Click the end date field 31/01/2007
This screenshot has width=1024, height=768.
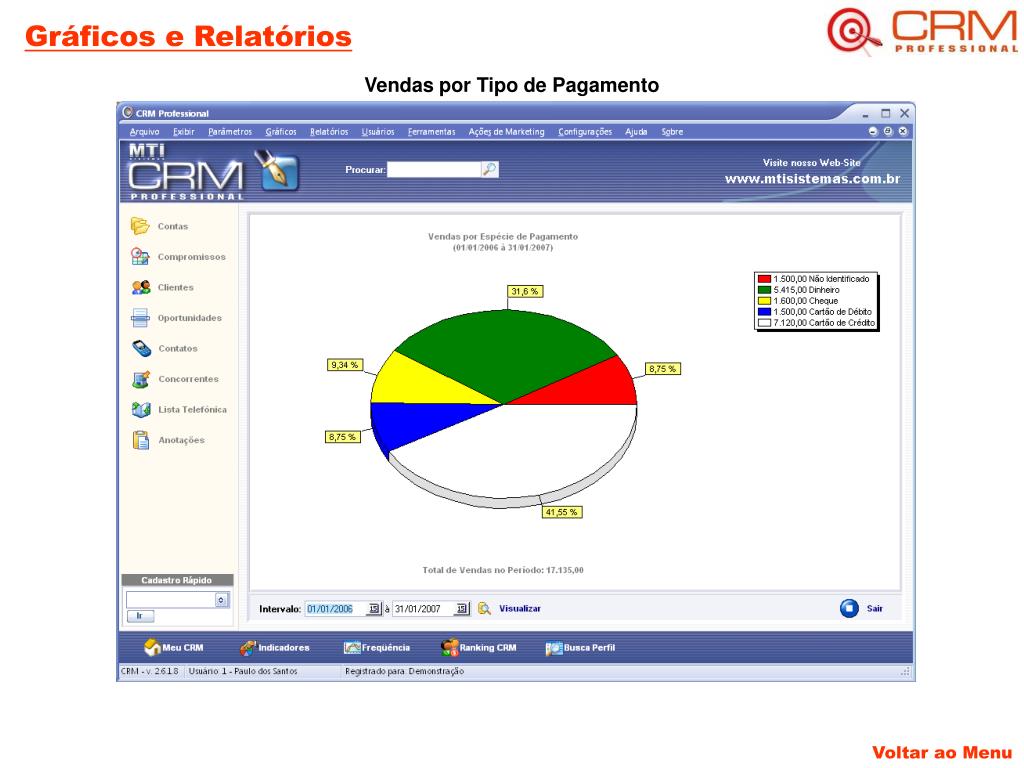coord(423,609)
